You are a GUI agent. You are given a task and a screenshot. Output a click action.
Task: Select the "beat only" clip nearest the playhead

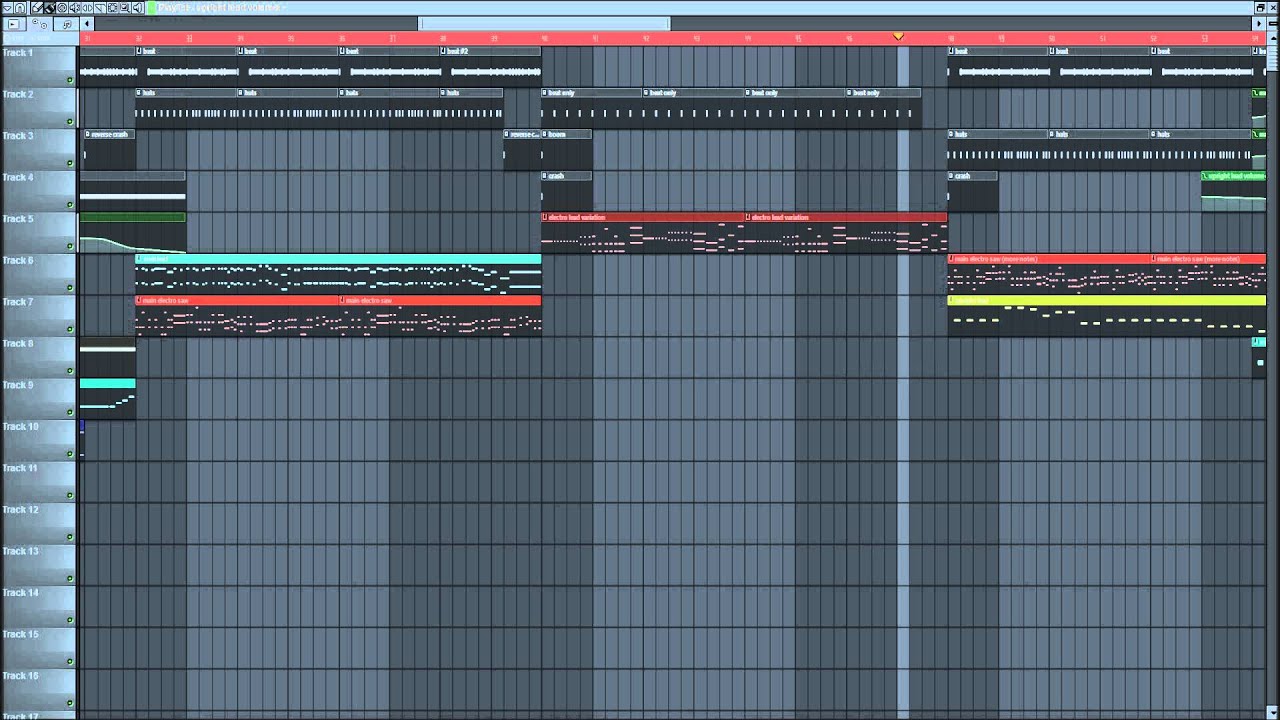884,108
